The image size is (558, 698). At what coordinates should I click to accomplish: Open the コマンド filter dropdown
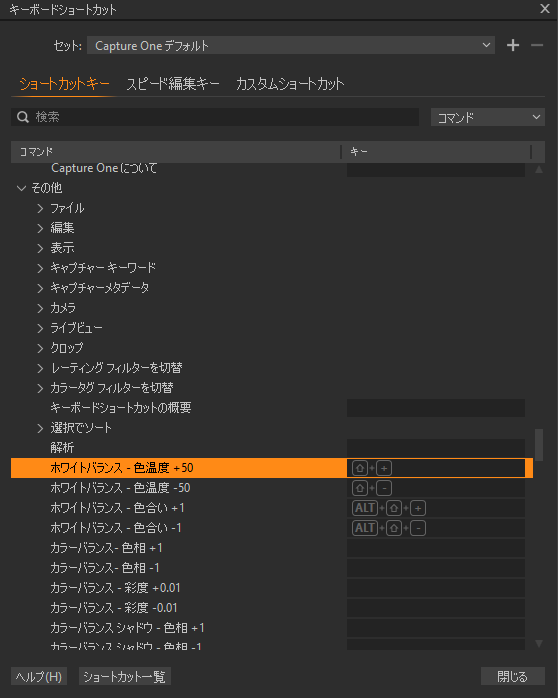tap(488, 117)
